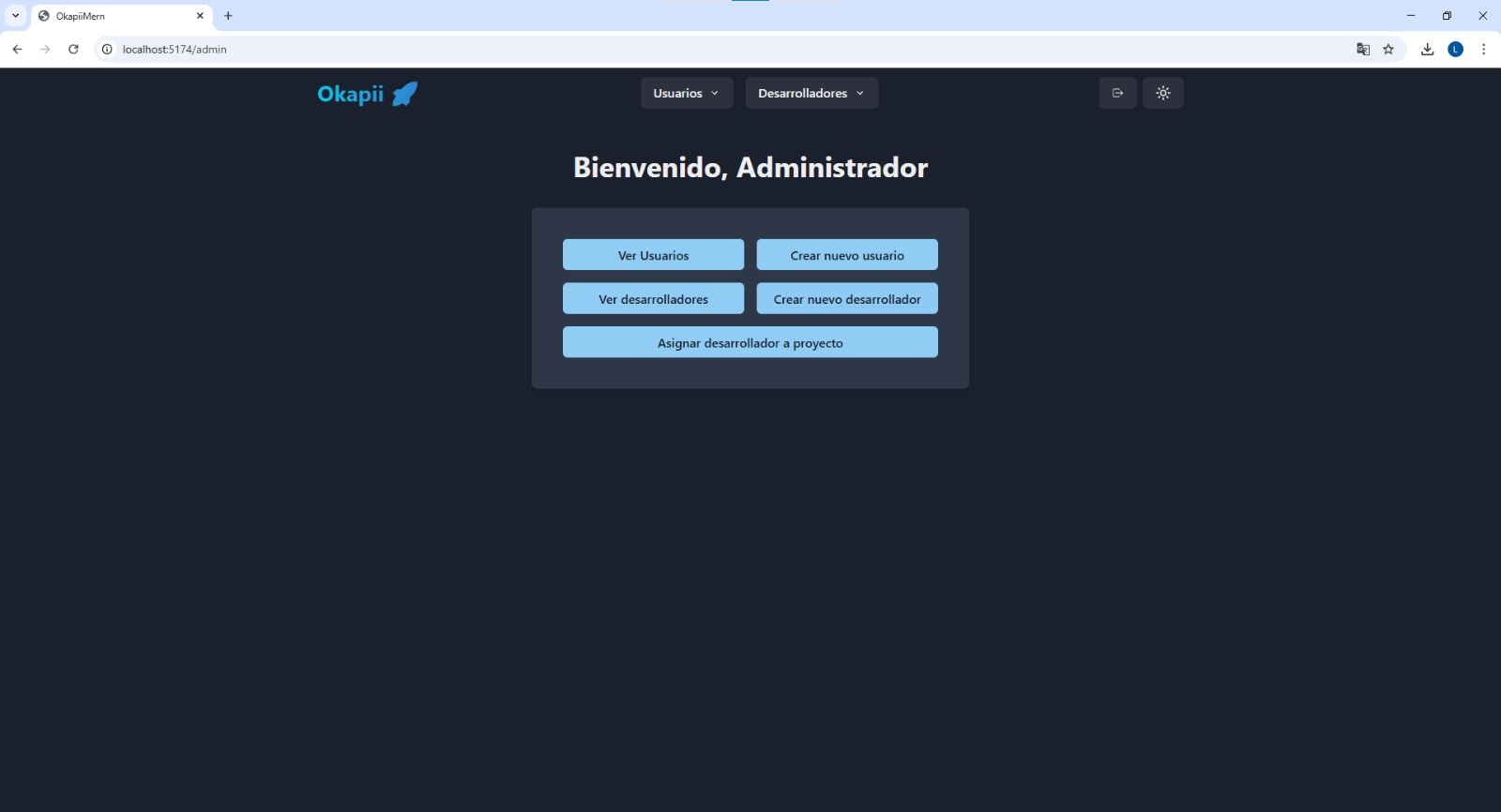Open the tab search dropdown arrow
The image size is (1501, 812).
(15, 16)
